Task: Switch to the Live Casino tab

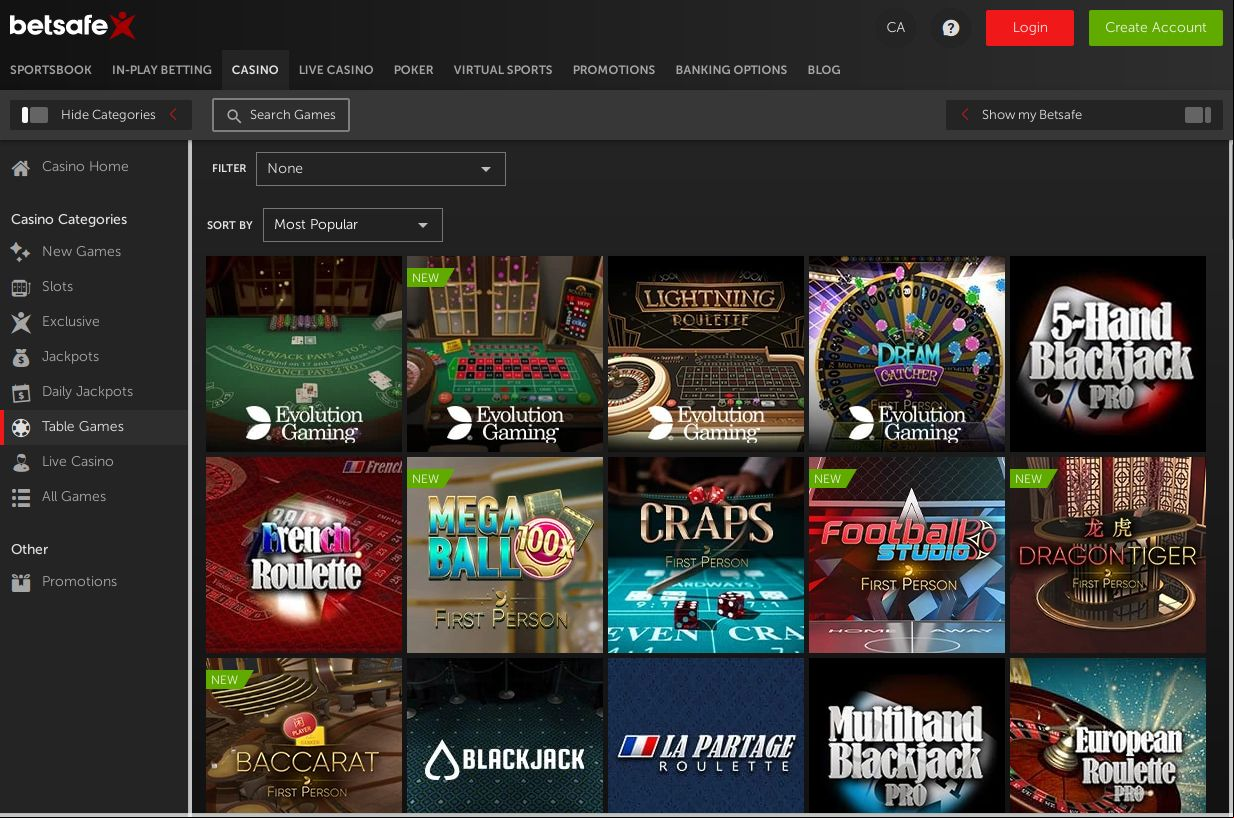Action: pos(336,70)
